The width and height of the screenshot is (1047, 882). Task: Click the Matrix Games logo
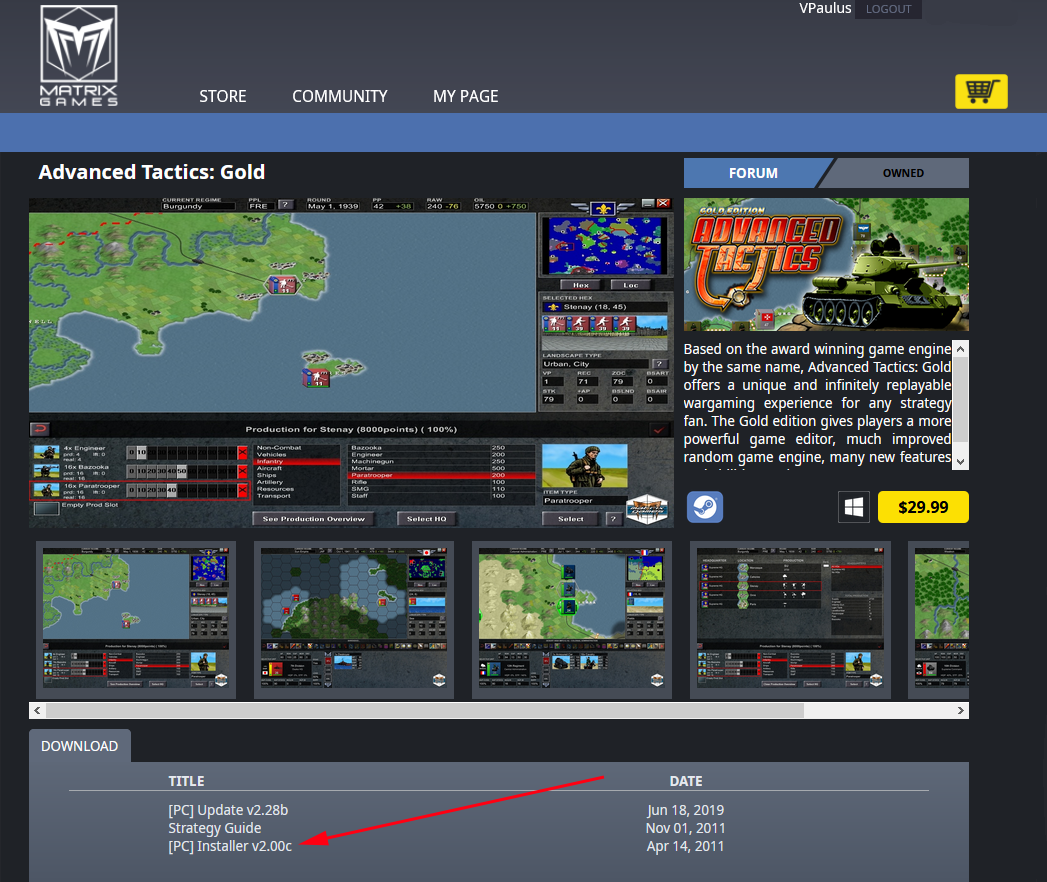point(79,55)
